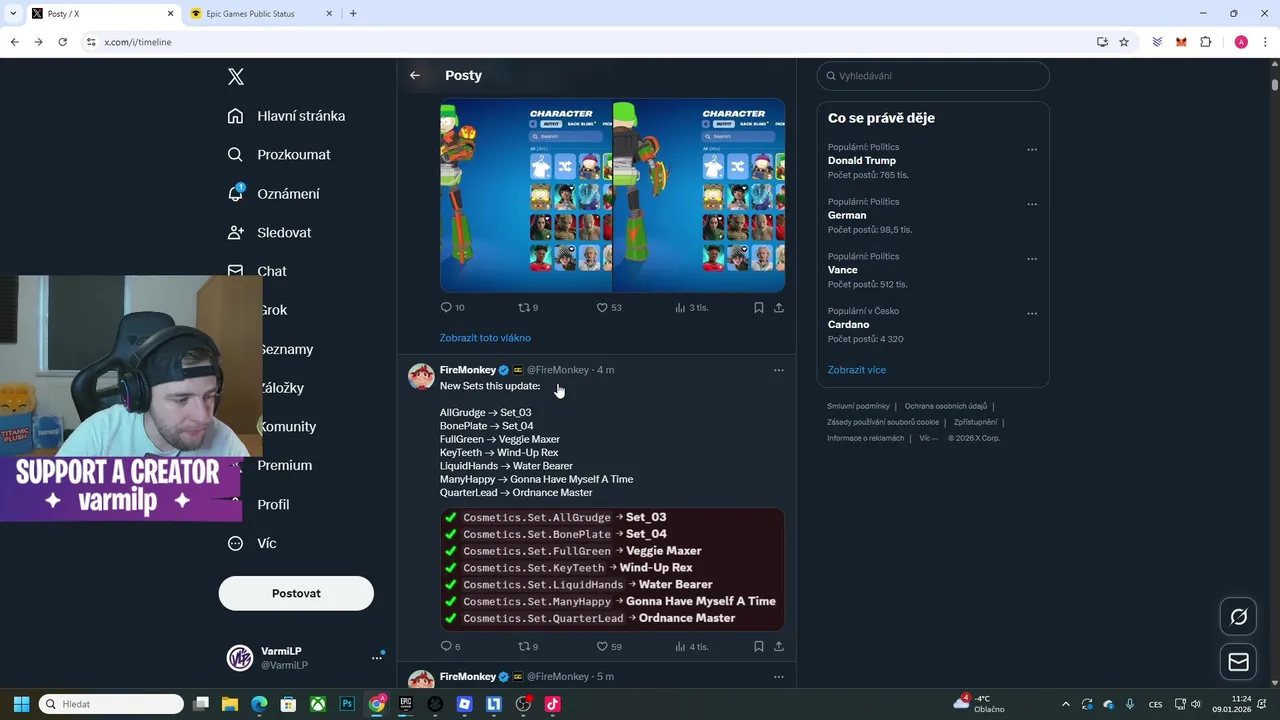Open options for Cardano trend

pyautogui.click(x=1032, y=313)
